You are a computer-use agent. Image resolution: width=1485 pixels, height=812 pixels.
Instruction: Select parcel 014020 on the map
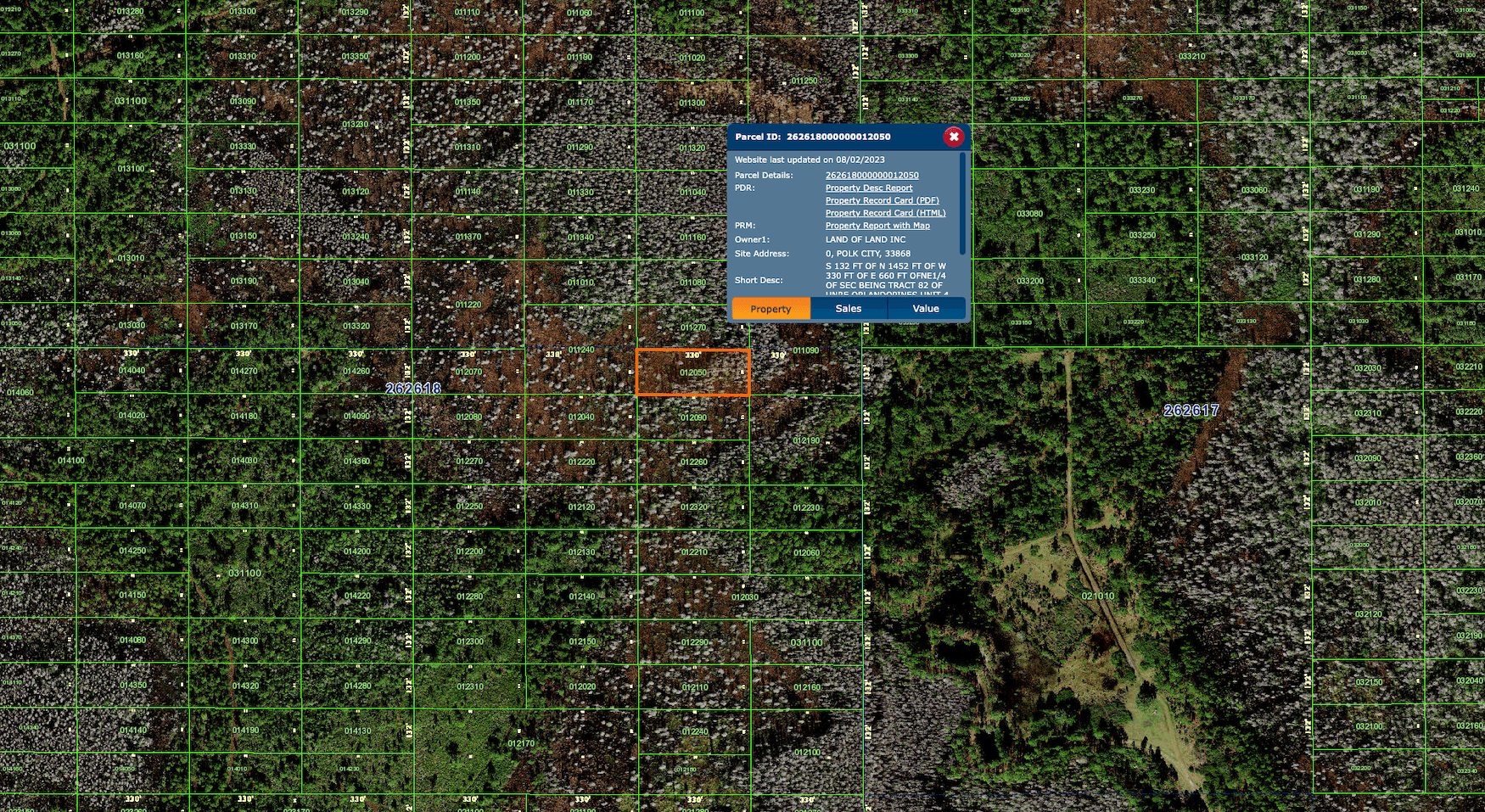[132, 416]
